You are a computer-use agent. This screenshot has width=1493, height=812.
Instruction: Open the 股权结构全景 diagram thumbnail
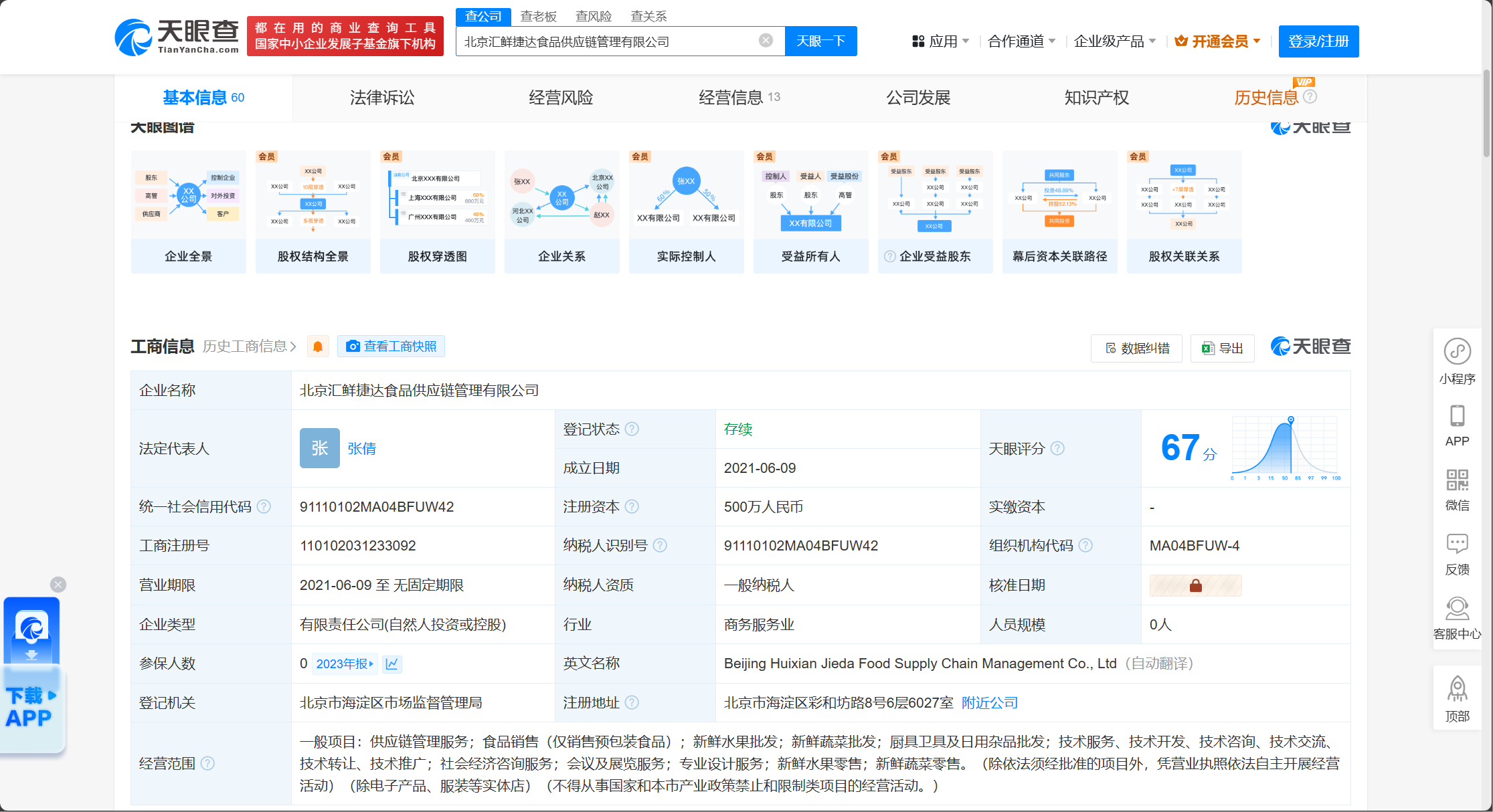[313, 211]
